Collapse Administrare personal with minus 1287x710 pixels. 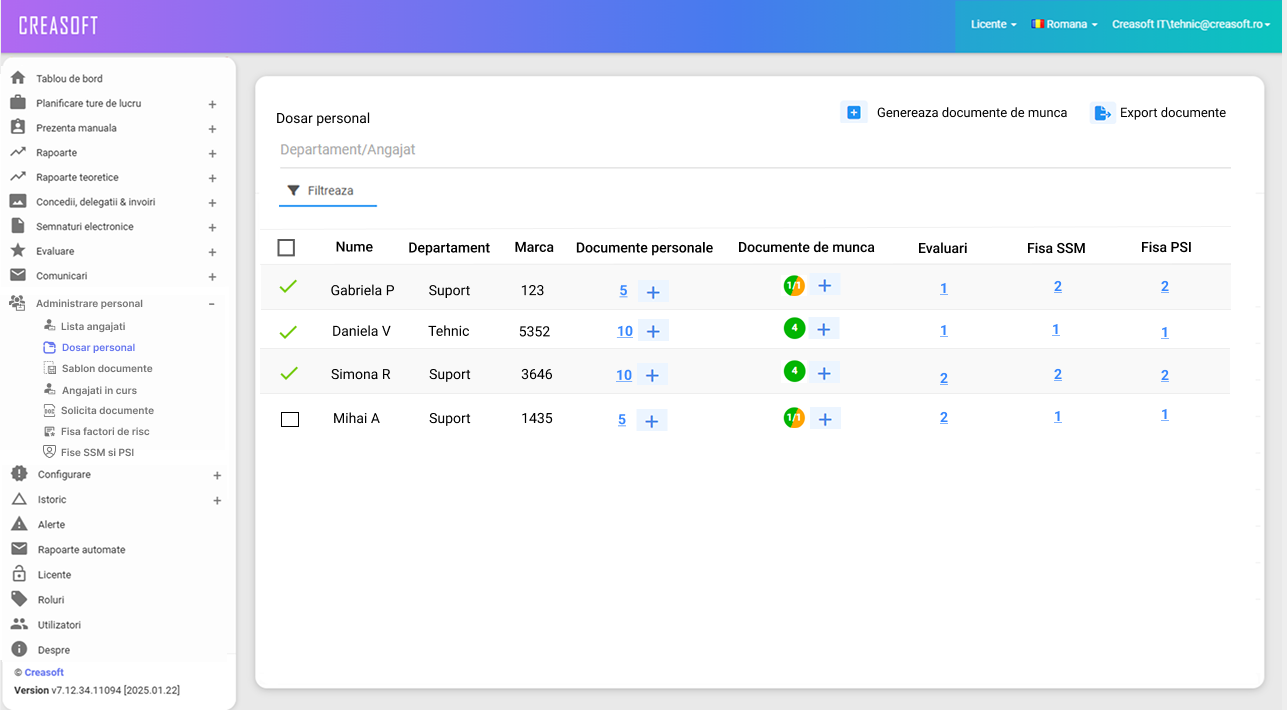(212, 304)
